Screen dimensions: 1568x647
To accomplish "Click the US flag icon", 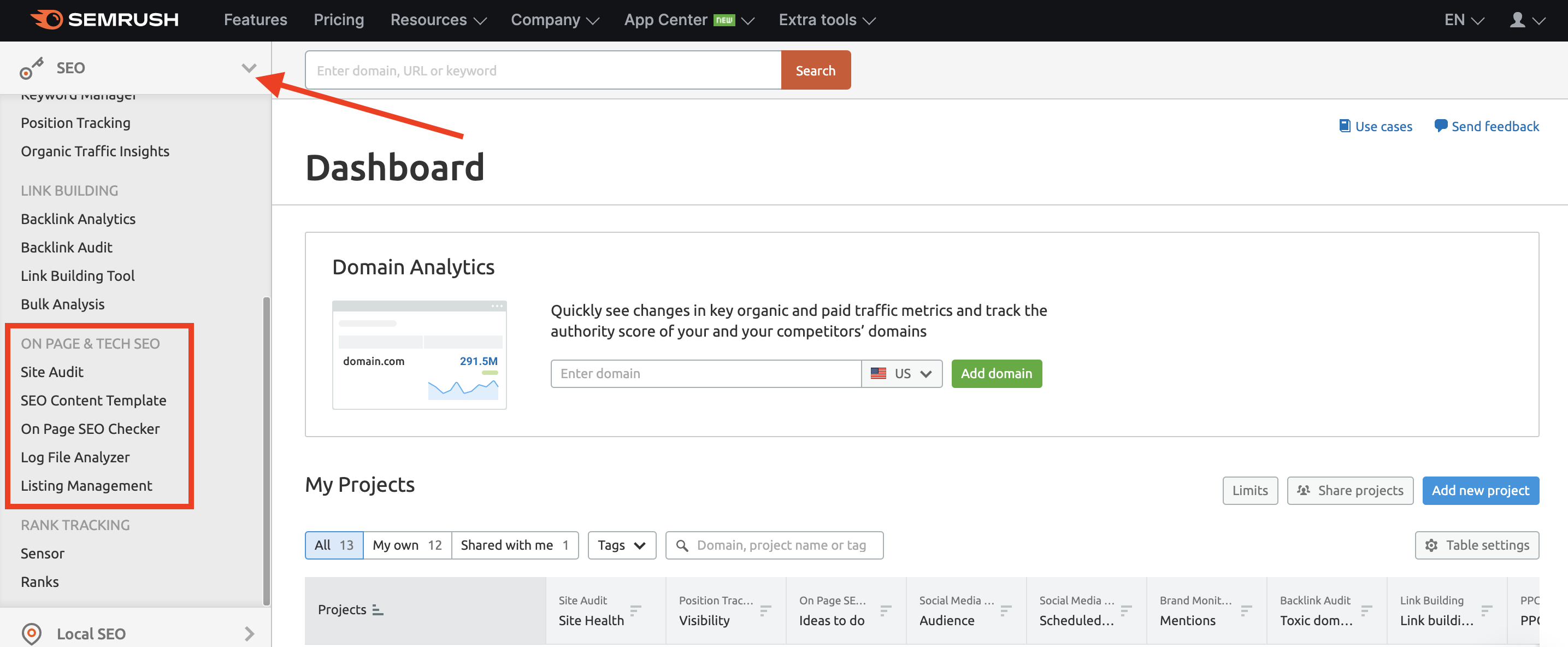I will pyautogui.click(x=879, y=373).
